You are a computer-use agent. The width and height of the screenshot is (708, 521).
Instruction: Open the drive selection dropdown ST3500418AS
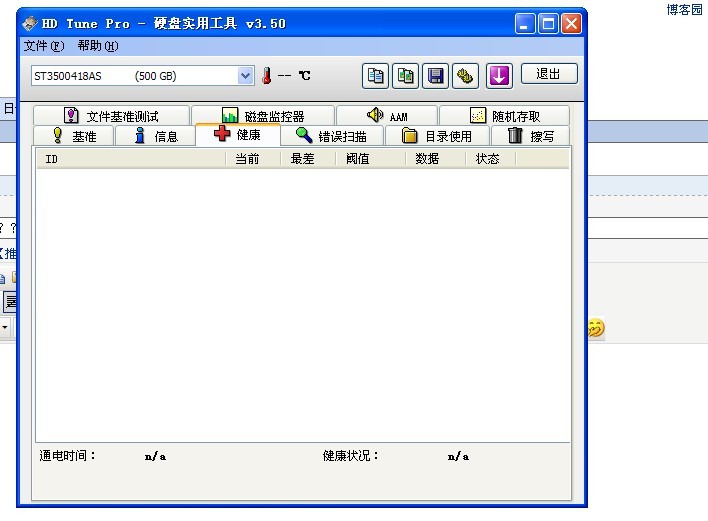tap(143, 76)
